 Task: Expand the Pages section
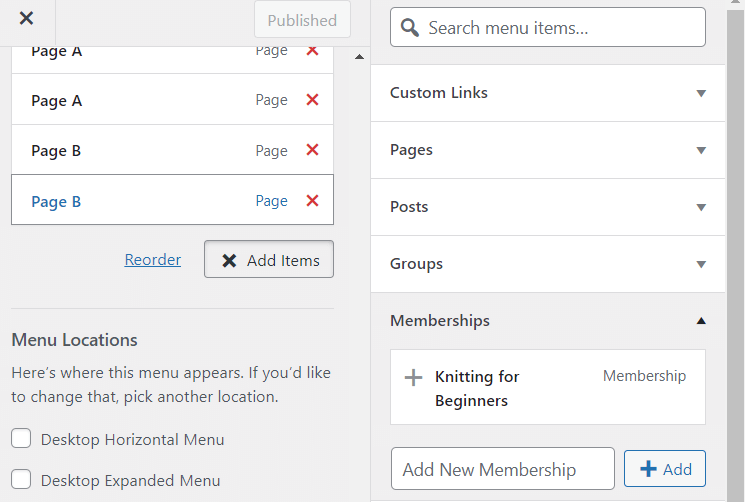548,150
